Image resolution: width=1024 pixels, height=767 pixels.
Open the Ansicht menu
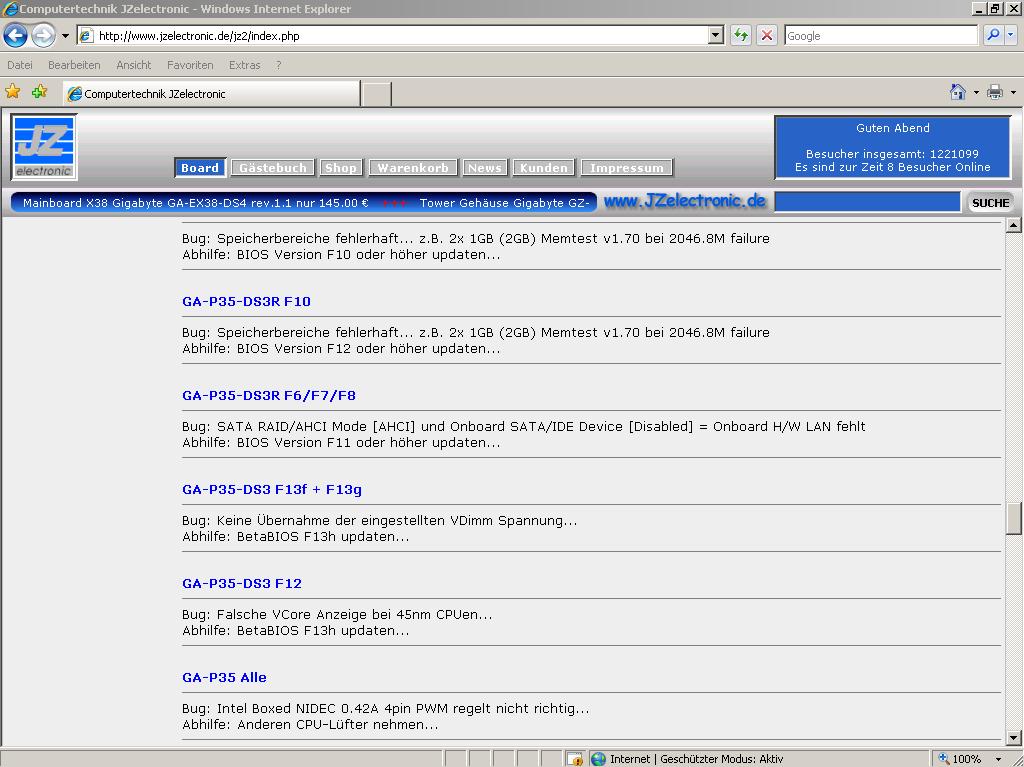pyautogui.click(x=133, y=65)
